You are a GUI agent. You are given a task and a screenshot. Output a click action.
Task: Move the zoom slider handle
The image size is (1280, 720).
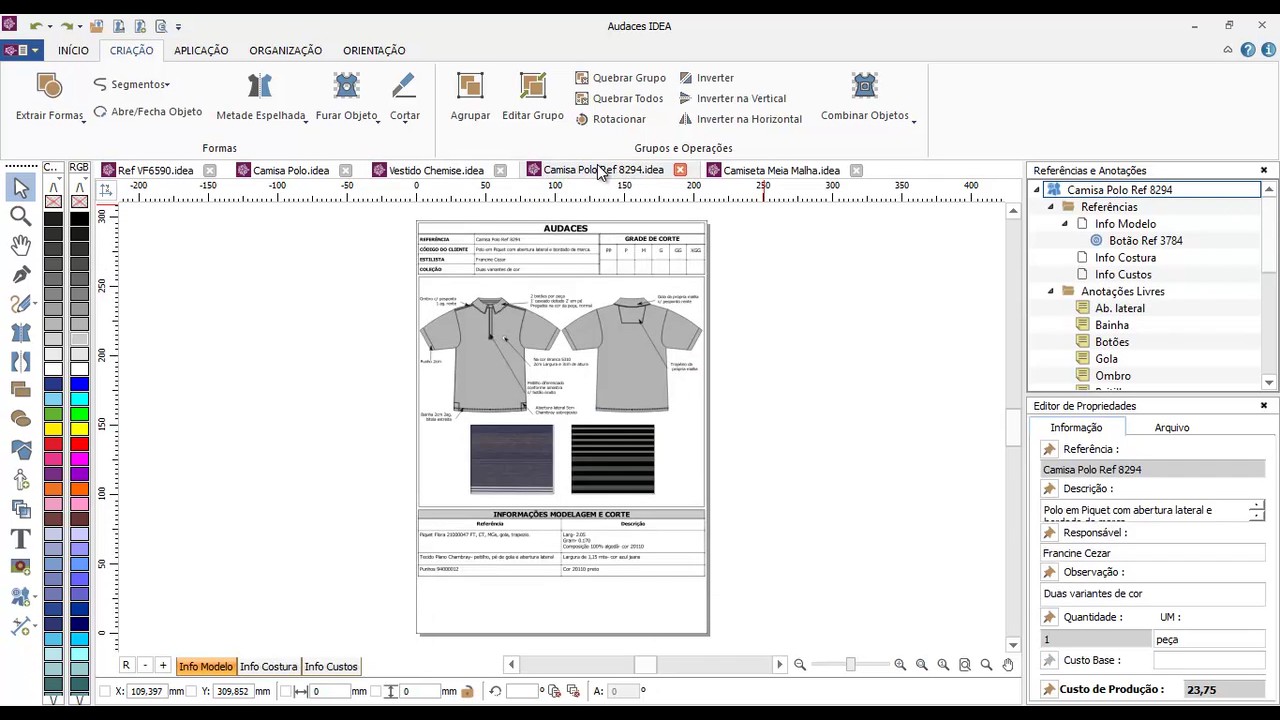851,664
